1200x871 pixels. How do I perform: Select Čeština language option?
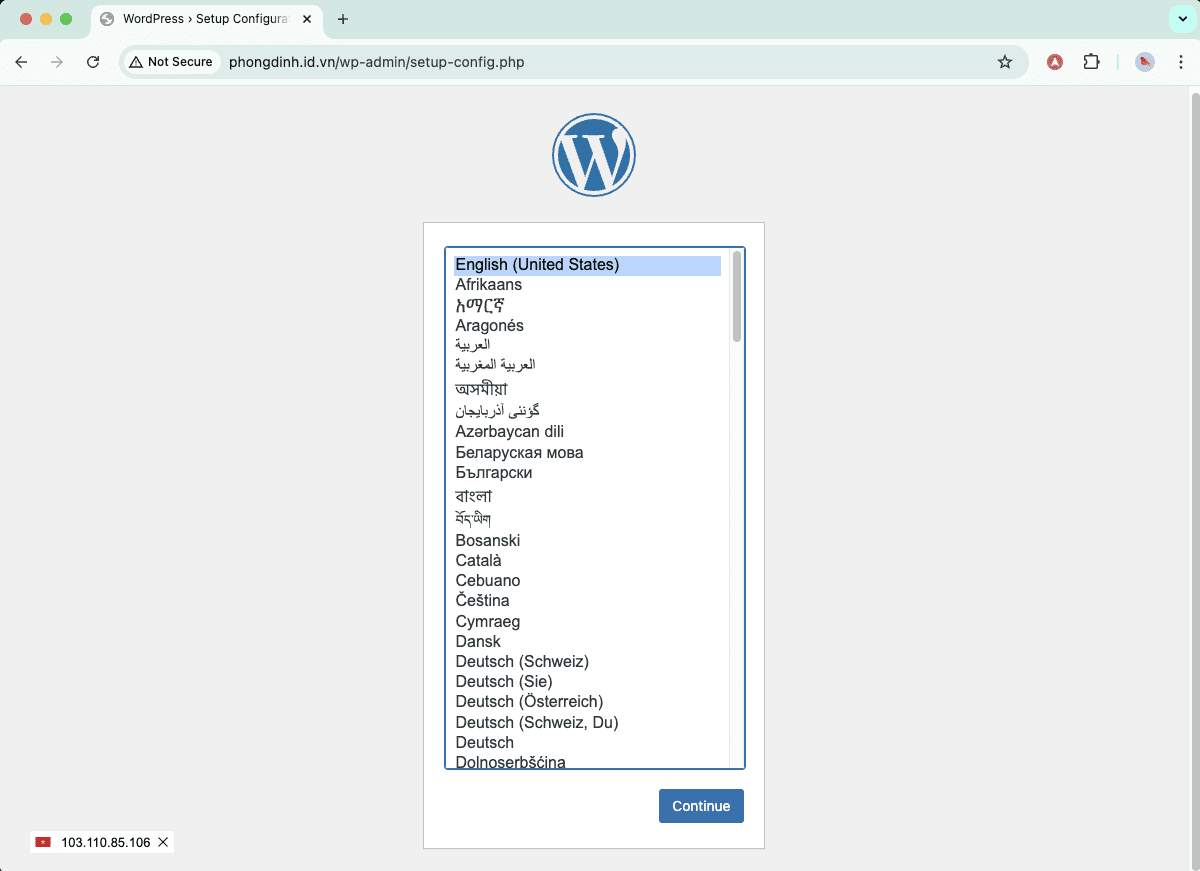pos(587,600)
